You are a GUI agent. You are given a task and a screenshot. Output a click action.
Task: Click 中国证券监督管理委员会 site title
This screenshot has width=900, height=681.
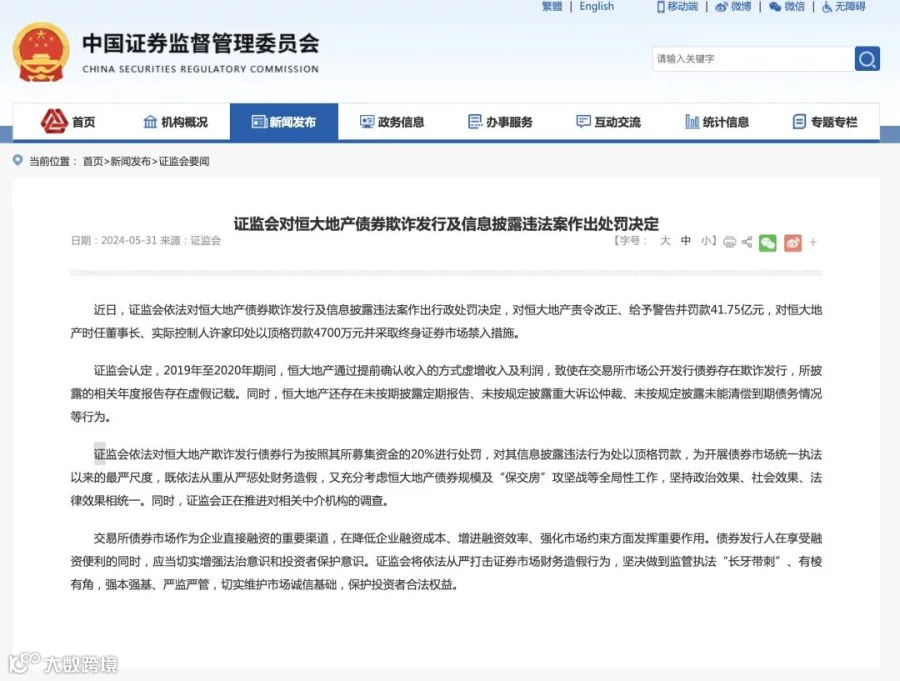tap(200, 44)
